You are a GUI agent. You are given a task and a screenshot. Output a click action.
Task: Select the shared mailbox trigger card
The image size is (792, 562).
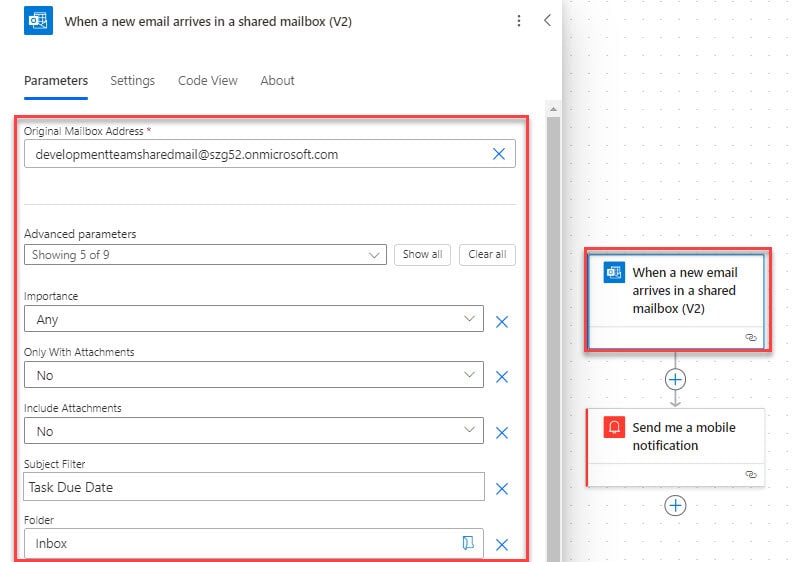click(677, 300)
